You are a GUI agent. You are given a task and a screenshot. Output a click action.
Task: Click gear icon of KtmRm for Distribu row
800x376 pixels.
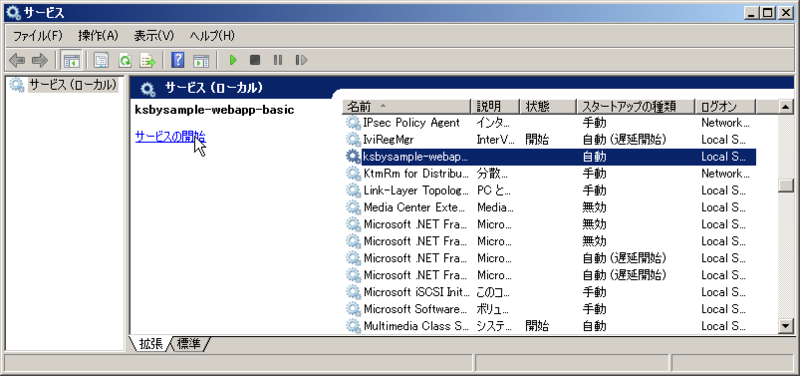pyautogui.click(x=353, y=173)
